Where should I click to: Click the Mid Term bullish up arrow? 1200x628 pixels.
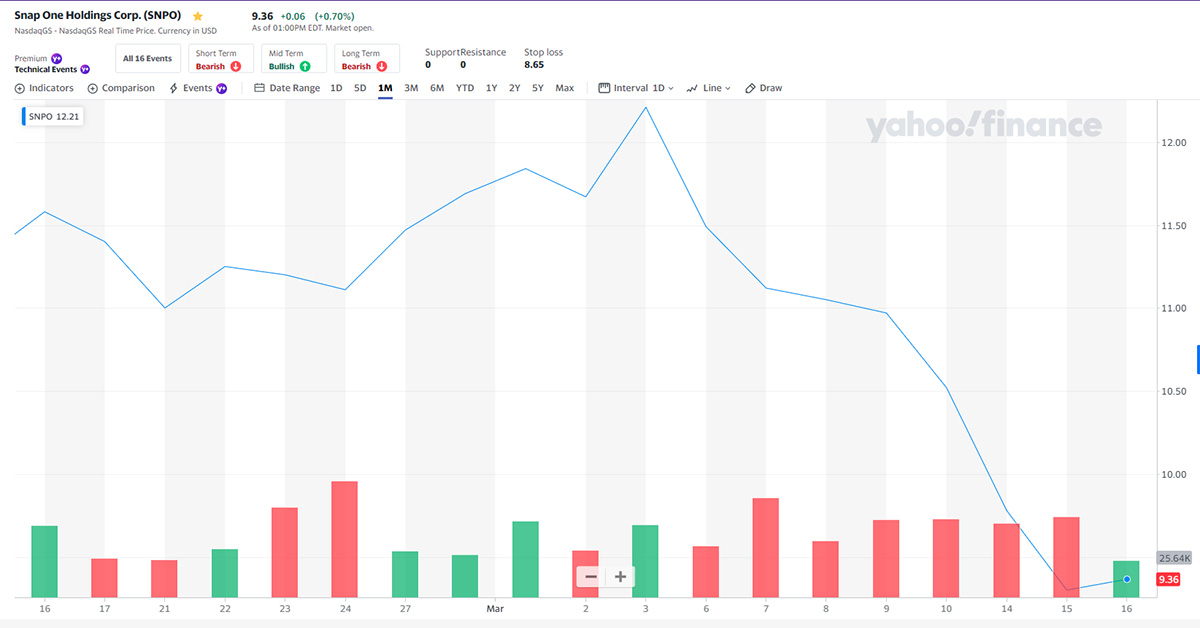click(305, 66)
